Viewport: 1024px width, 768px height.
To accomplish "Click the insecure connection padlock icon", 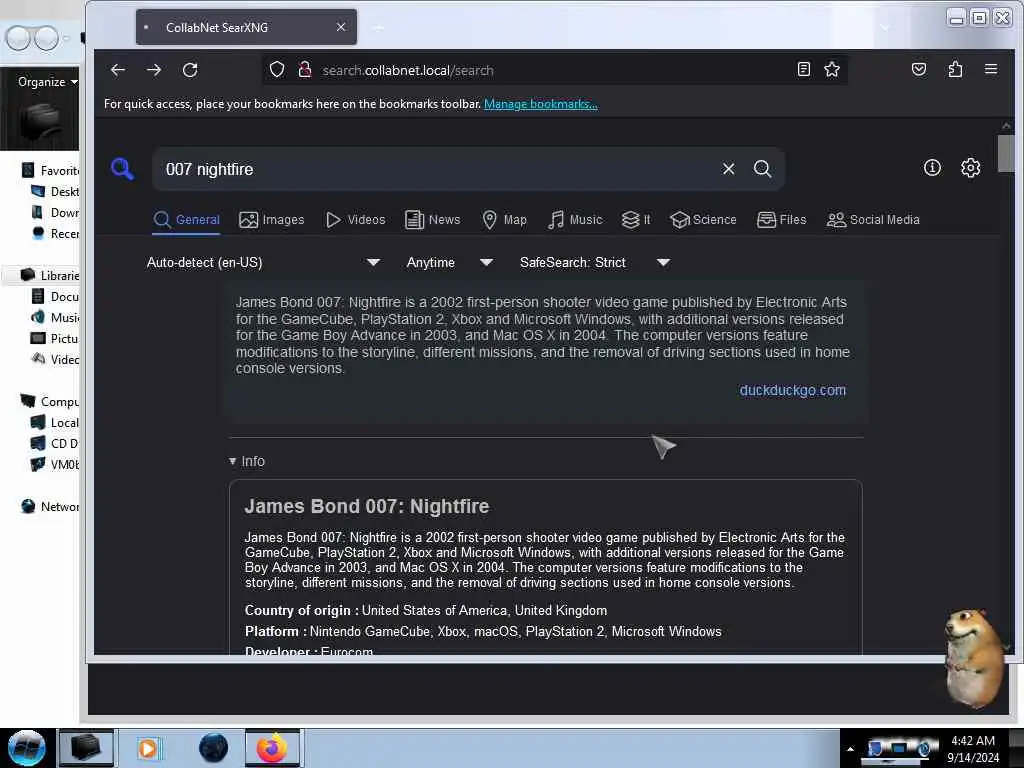I will pyautogui.click(x=305, y=70).
